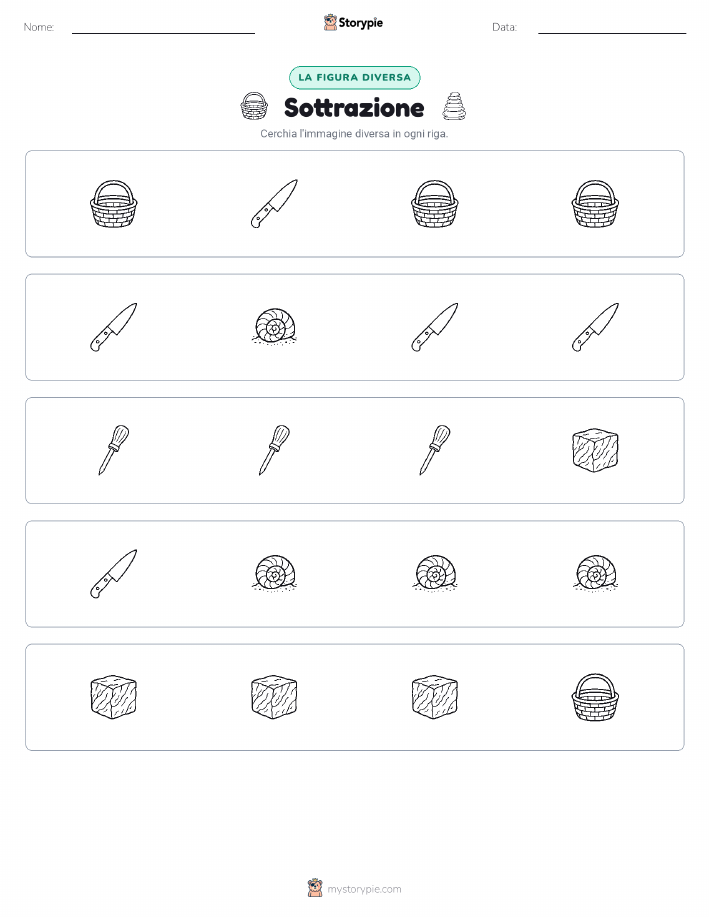Click the knife in the first row
709x917 pixels.
tap(274, 204)
